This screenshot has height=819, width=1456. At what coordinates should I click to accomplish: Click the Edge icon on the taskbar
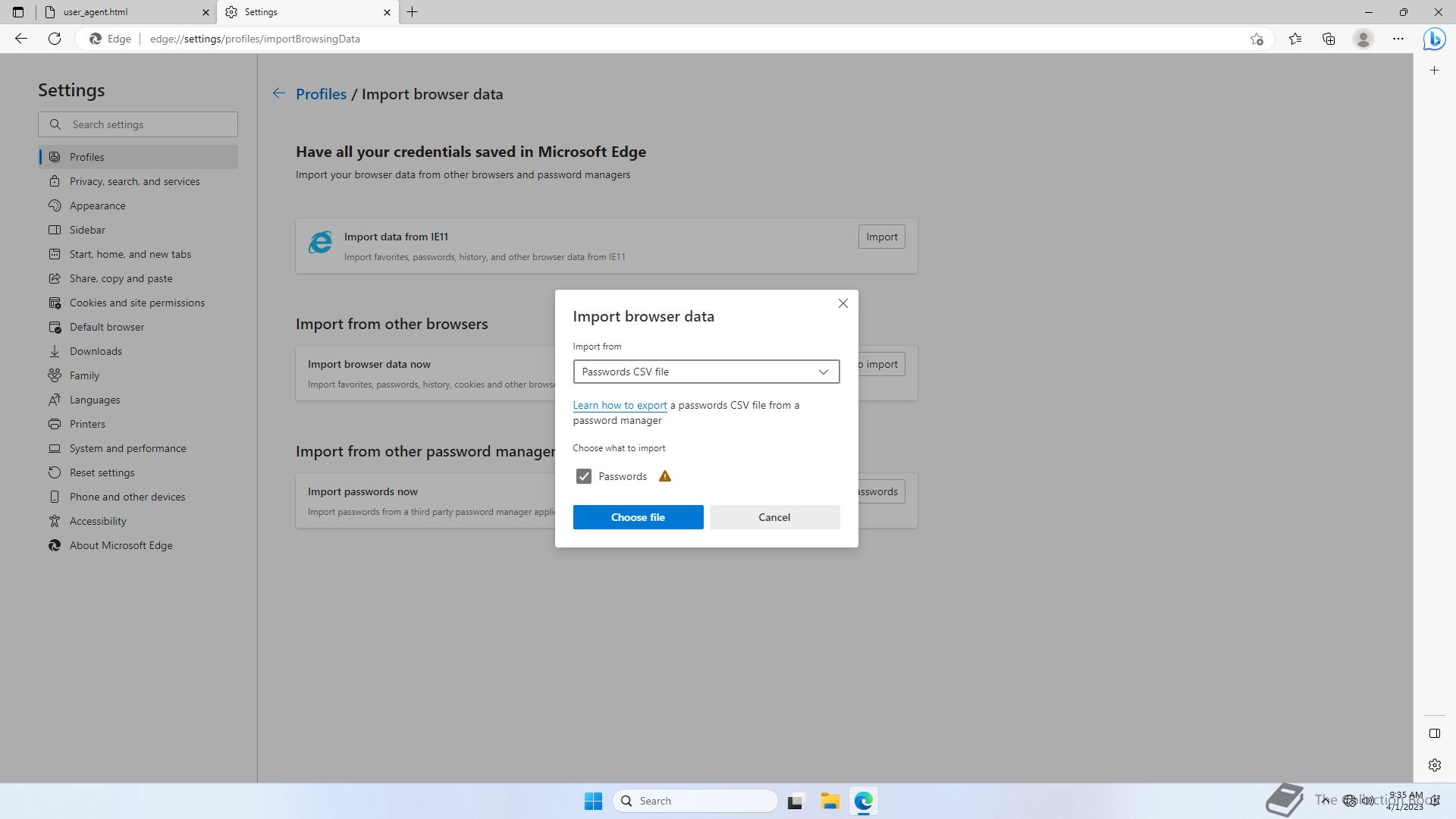click(864, 801)
